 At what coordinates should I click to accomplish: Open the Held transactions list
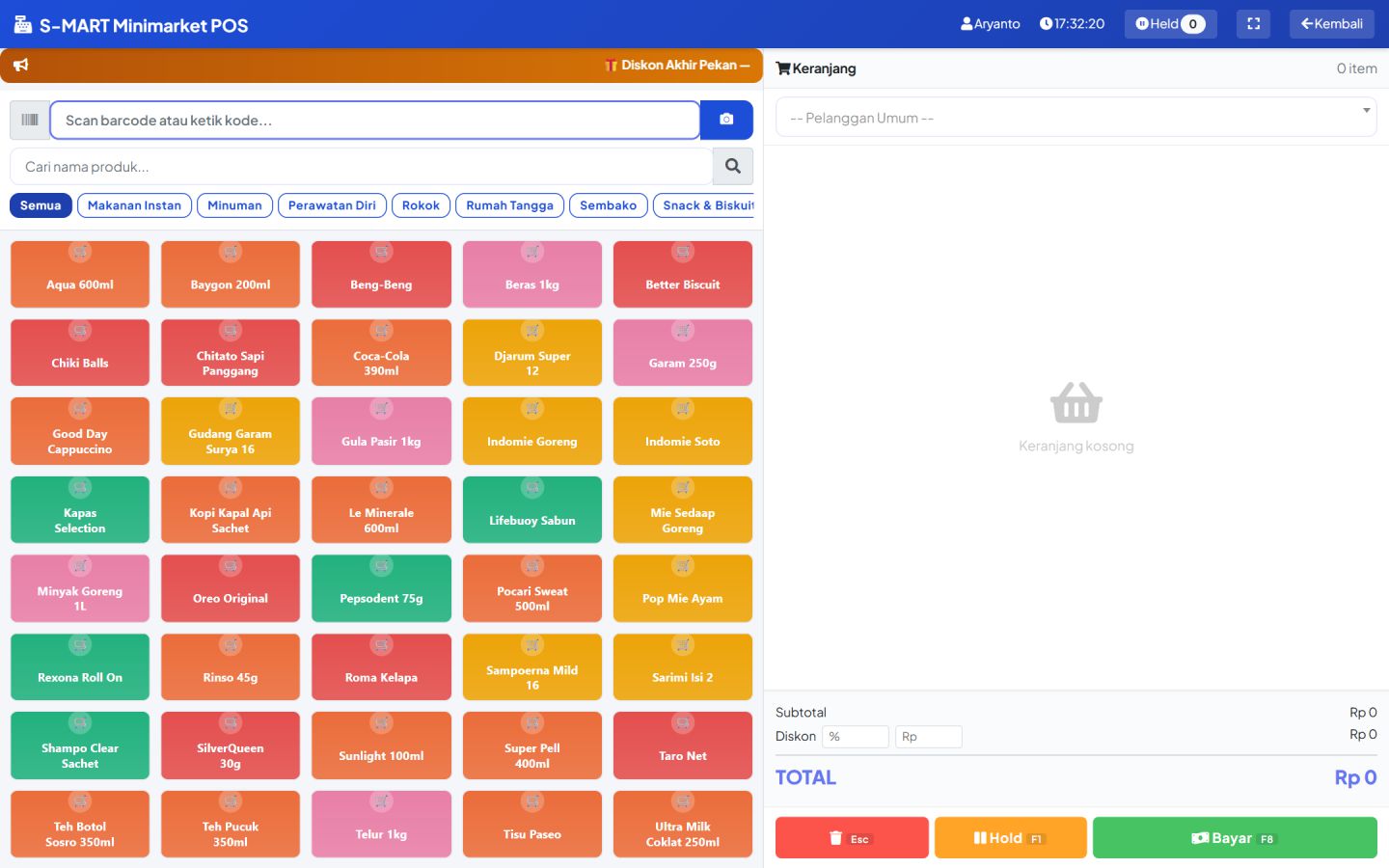pyautogui.click(x=1170, y=24)
